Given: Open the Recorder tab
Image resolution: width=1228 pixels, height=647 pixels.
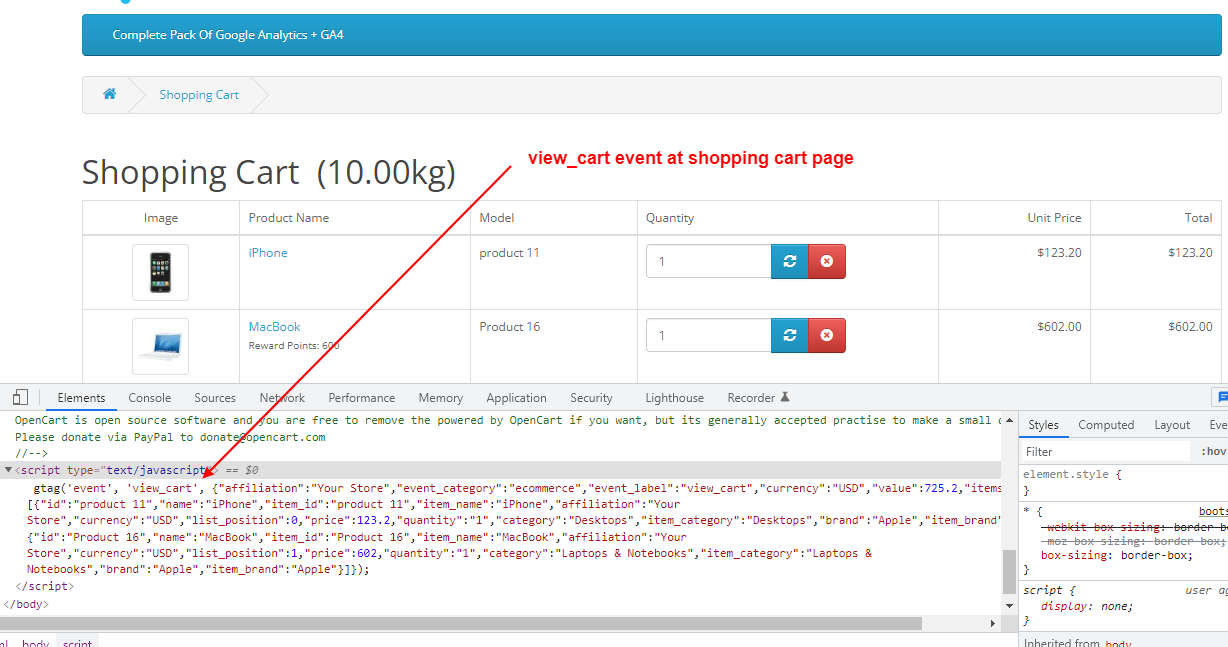Looking at the screenshot, I should pyautogui.click(x=752, y=397).
